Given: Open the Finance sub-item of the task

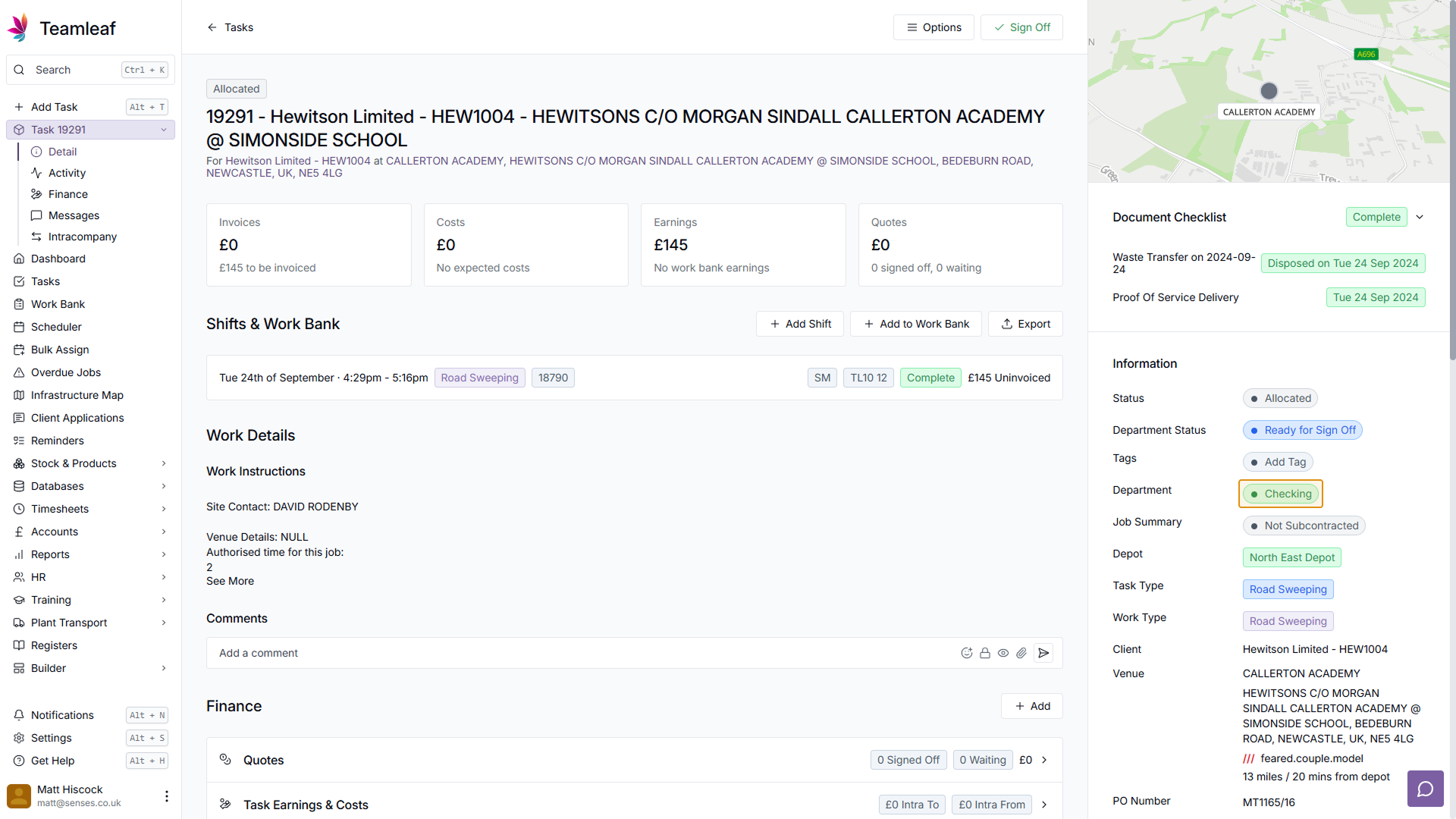Looking at the screenshot, I should click(x=67, y=194).
